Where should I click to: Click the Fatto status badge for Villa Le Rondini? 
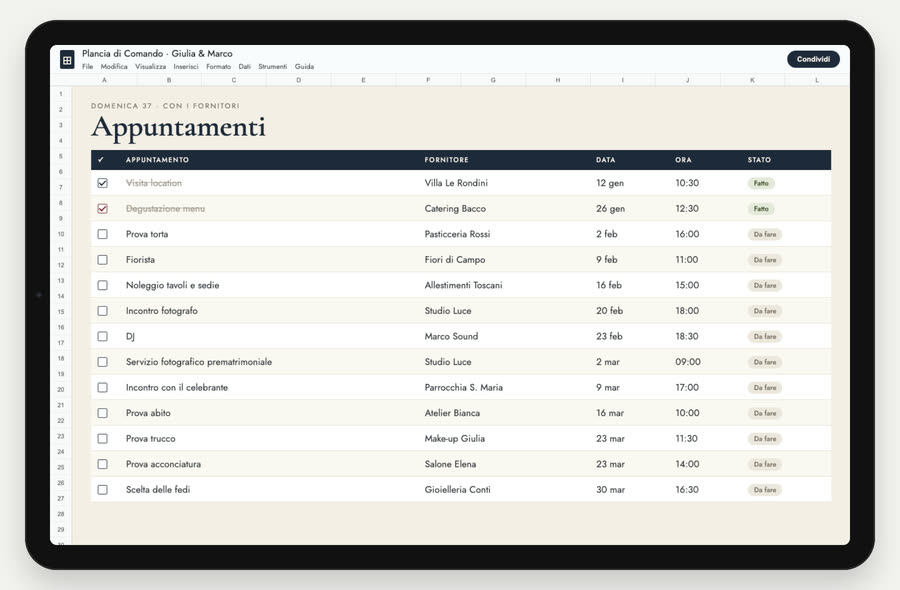[x=761, y=183]
